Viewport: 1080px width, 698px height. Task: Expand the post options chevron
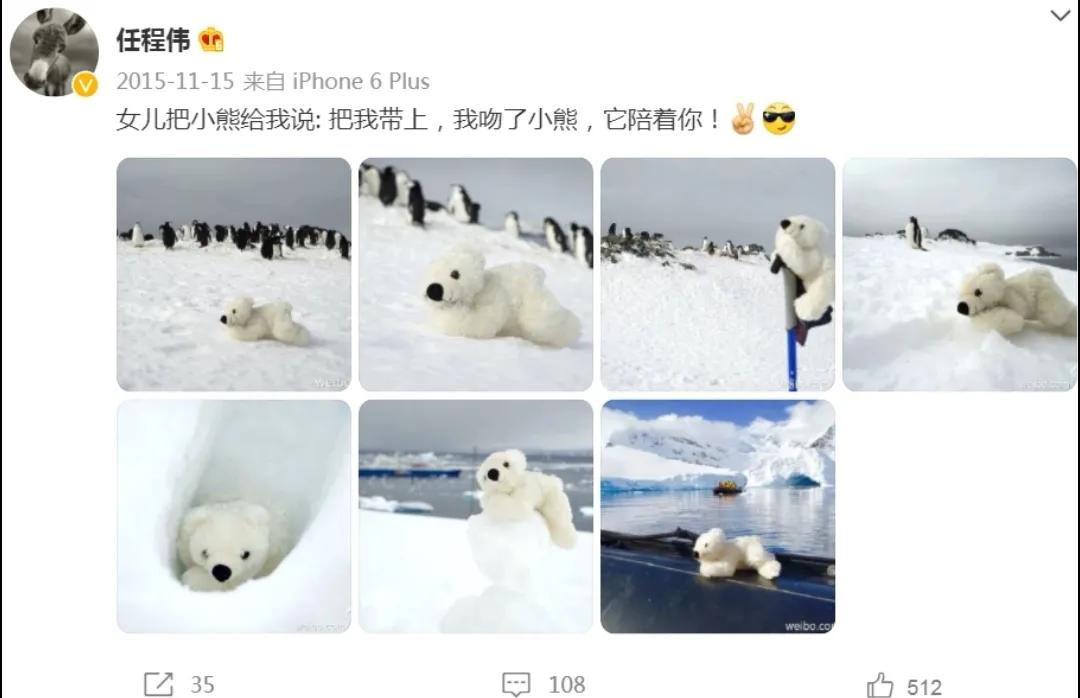click(1060, 14)
